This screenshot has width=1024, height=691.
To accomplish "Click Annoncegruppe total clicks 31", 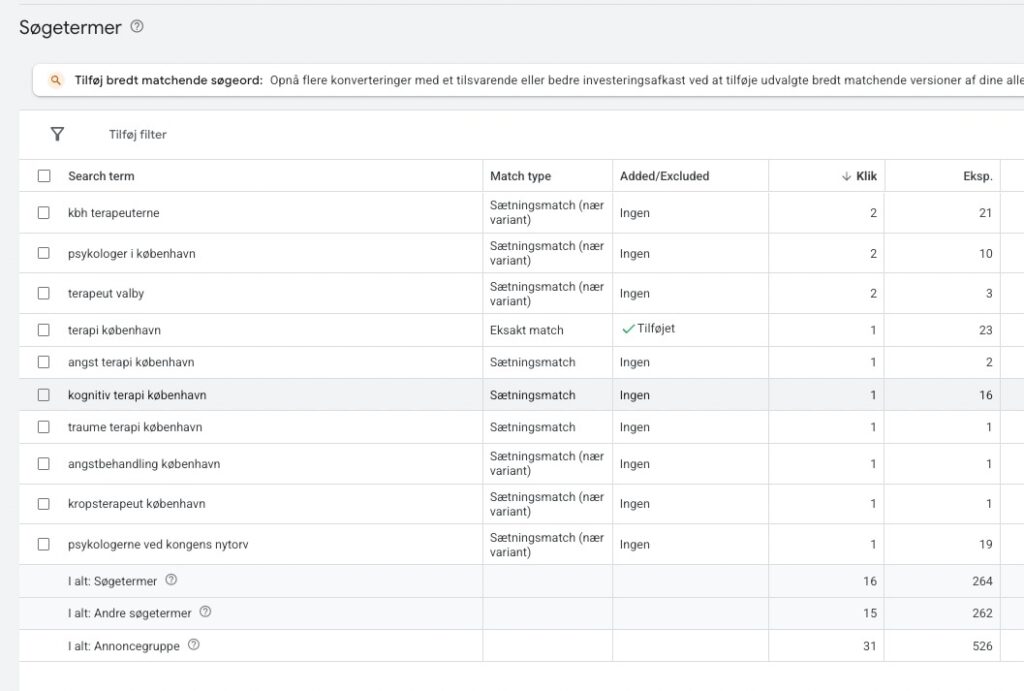I will click(x=870, y=646).
